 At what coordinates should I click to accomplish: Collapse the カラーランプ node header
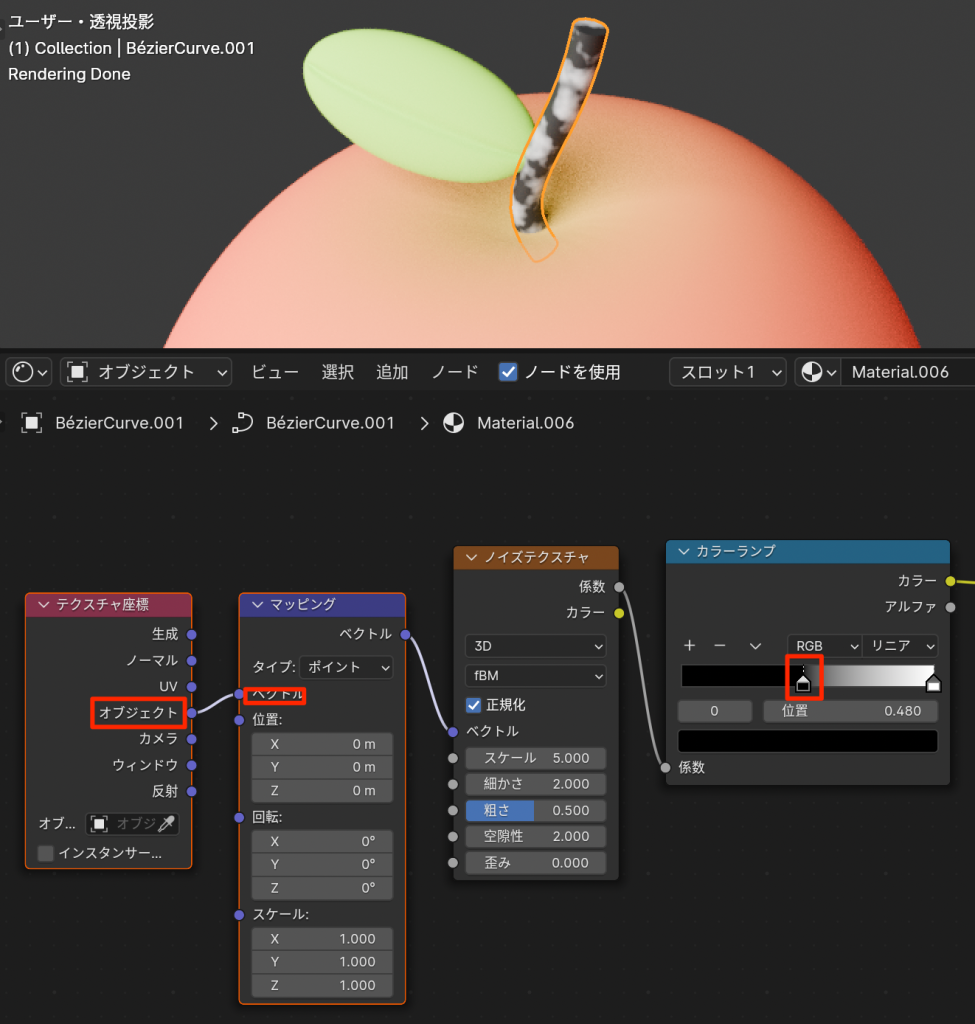tap(684, 551)
